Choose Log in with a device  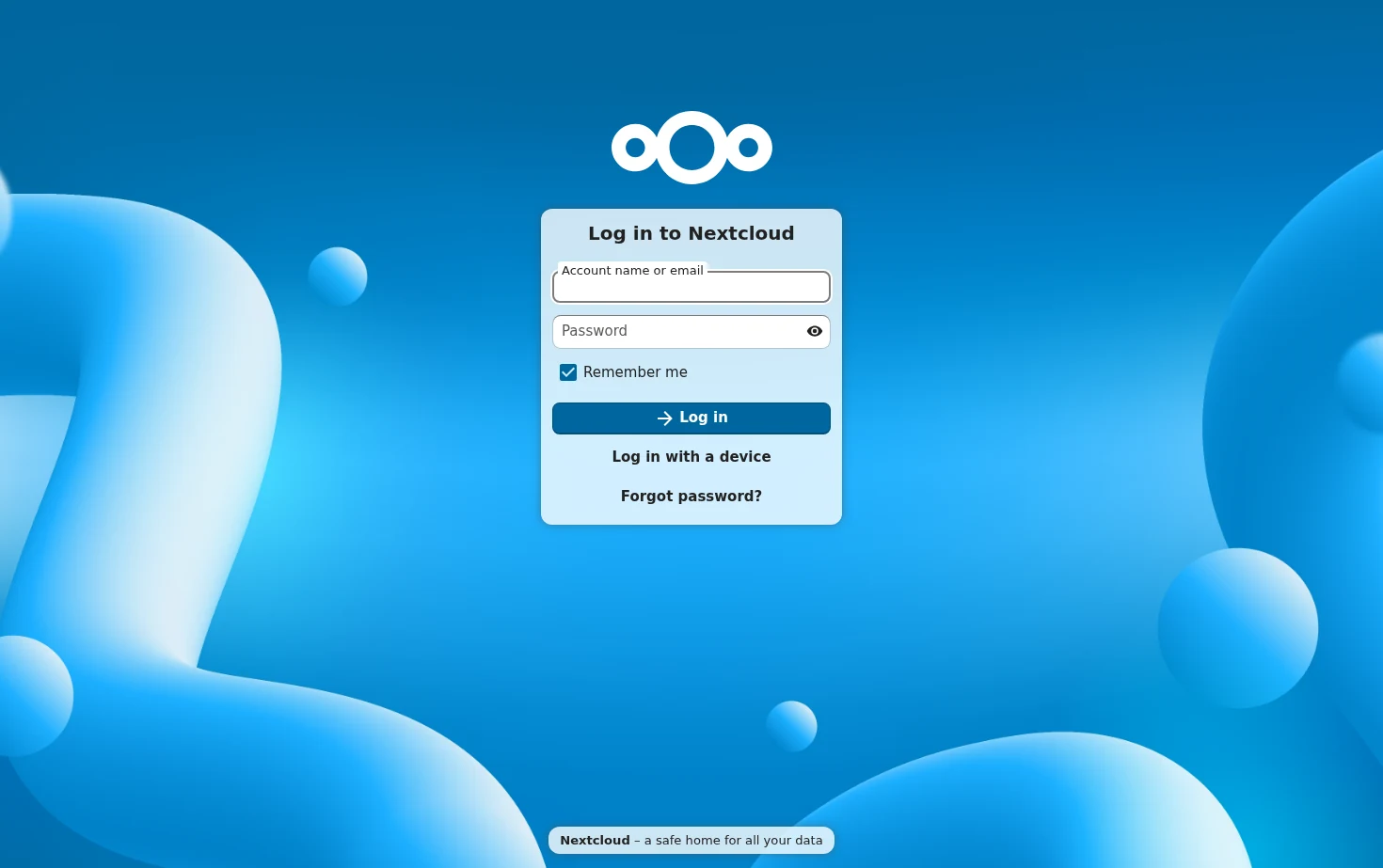(691, 457)
